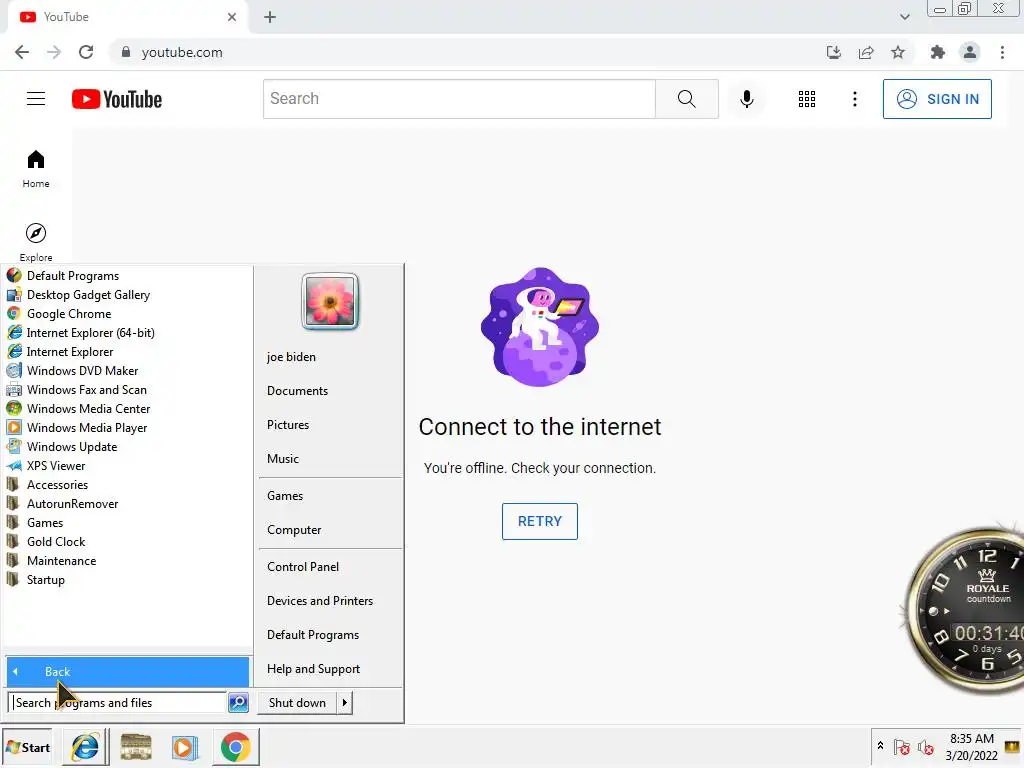Viewport: 1024px width, 768px height.
Task: Launch Windows Update
Action: [72, 447]
